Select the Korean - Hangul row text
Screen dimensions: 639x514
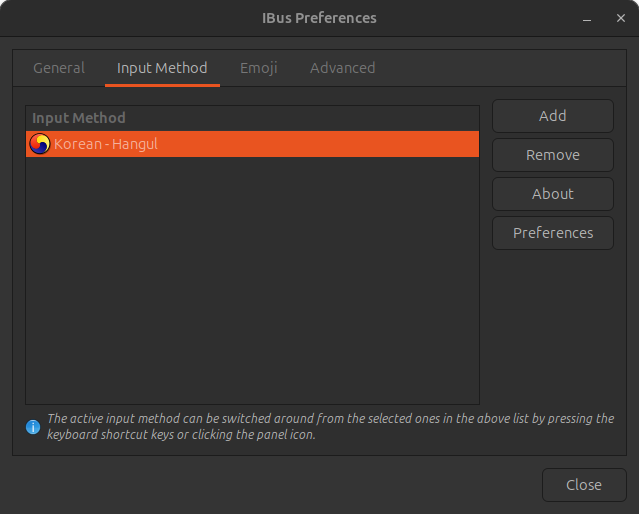click(x=106, y=144)
